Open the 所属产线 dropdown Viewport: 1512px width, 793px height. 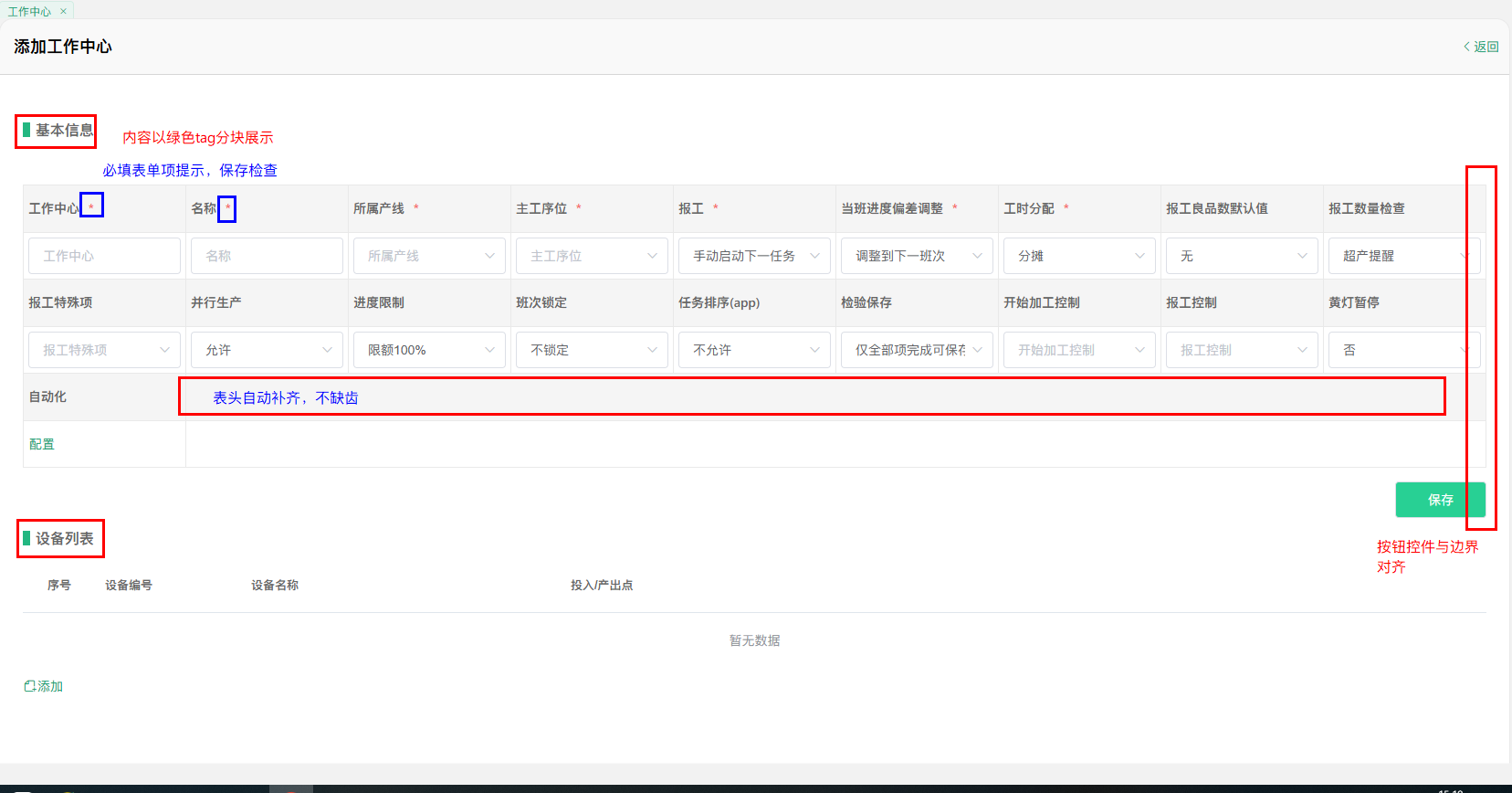pyautogui.click(x=429, y=256)
